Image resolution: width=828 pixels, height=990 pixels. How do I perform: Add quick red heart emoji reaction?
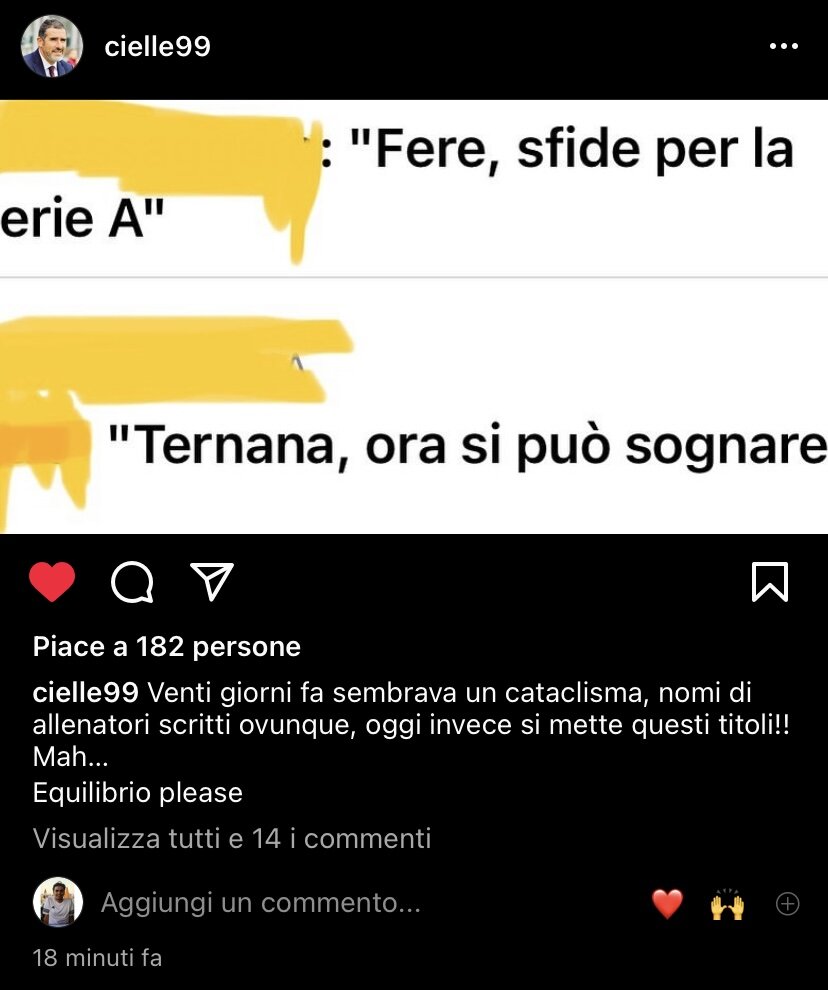click(668, 904)
